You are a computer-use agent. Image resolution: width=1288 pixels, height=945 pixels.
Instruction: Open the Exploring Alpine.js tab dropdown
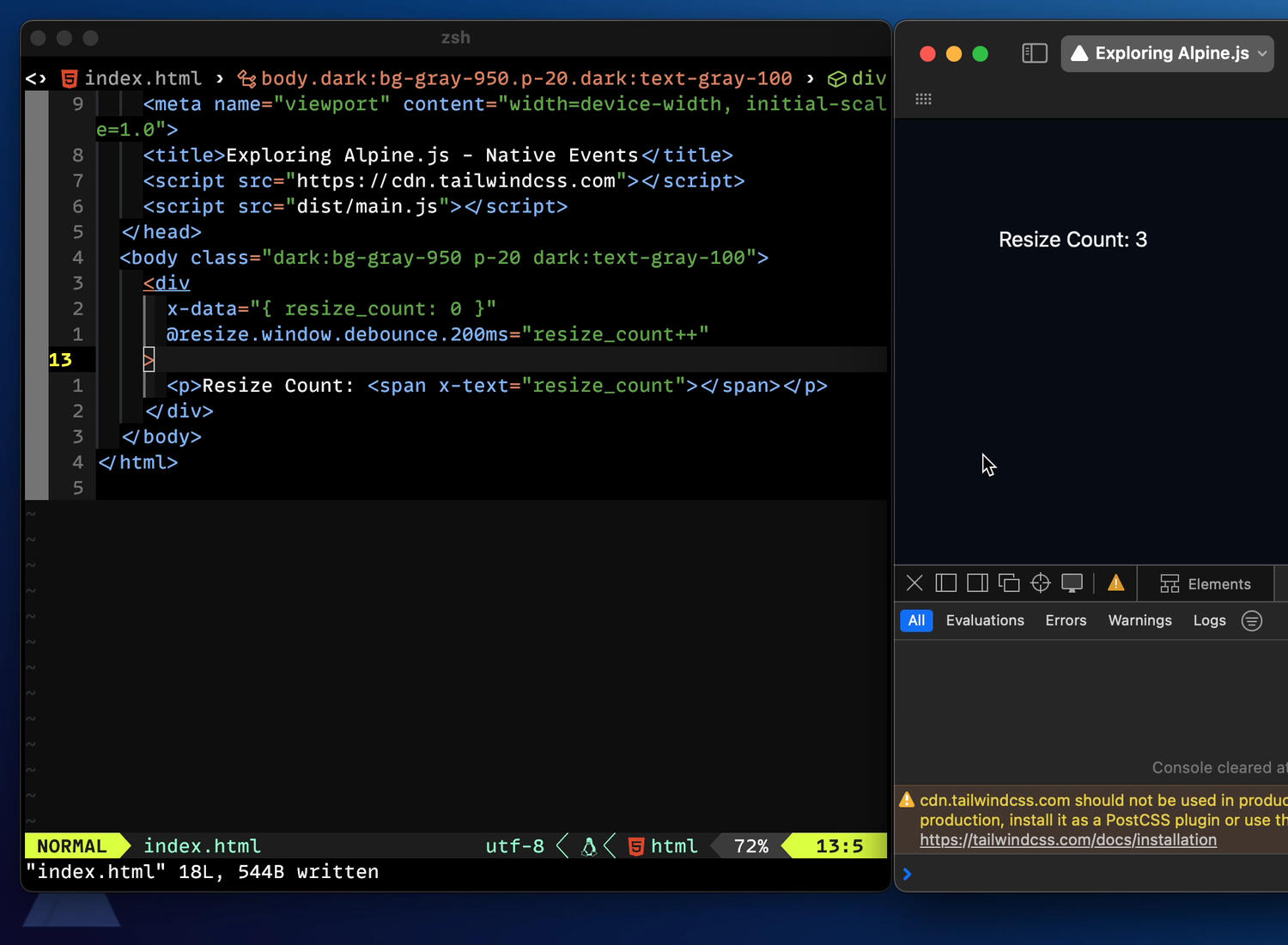[1262, 53]
